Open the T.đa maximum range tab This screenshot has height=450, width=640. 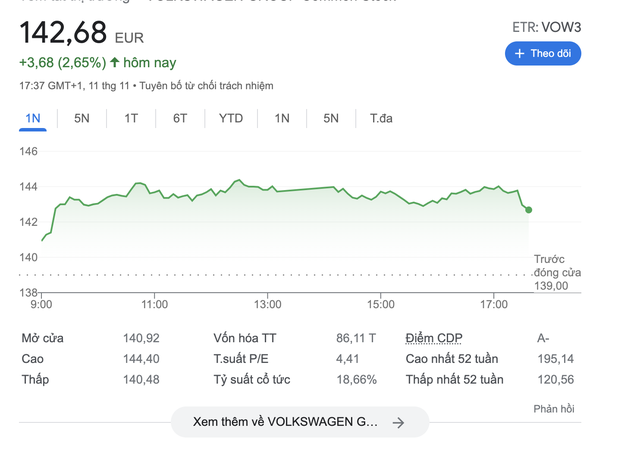tap(381, 118)
